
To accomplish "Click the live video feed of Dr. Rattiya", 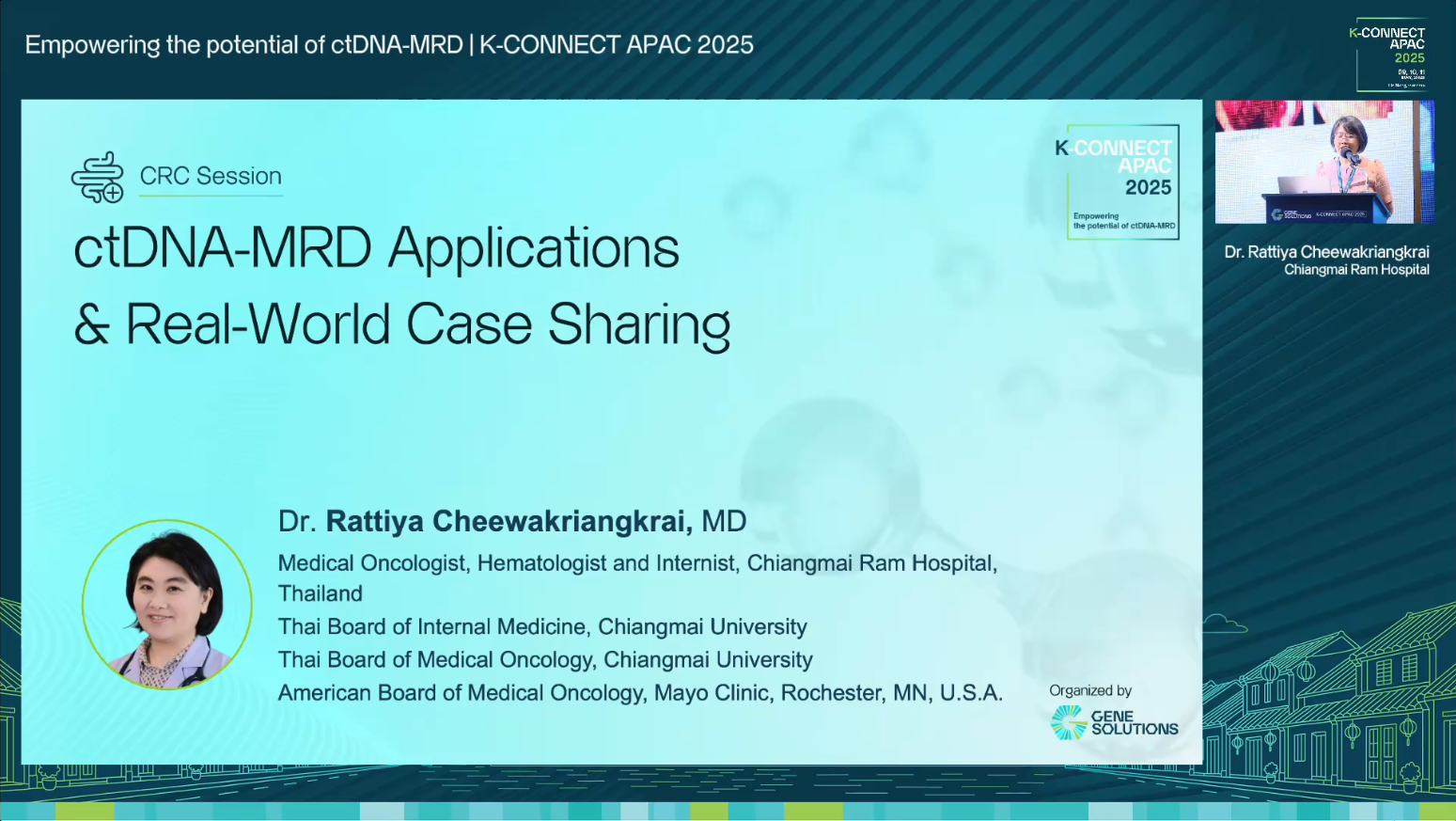I will (x=1324, y=163).
